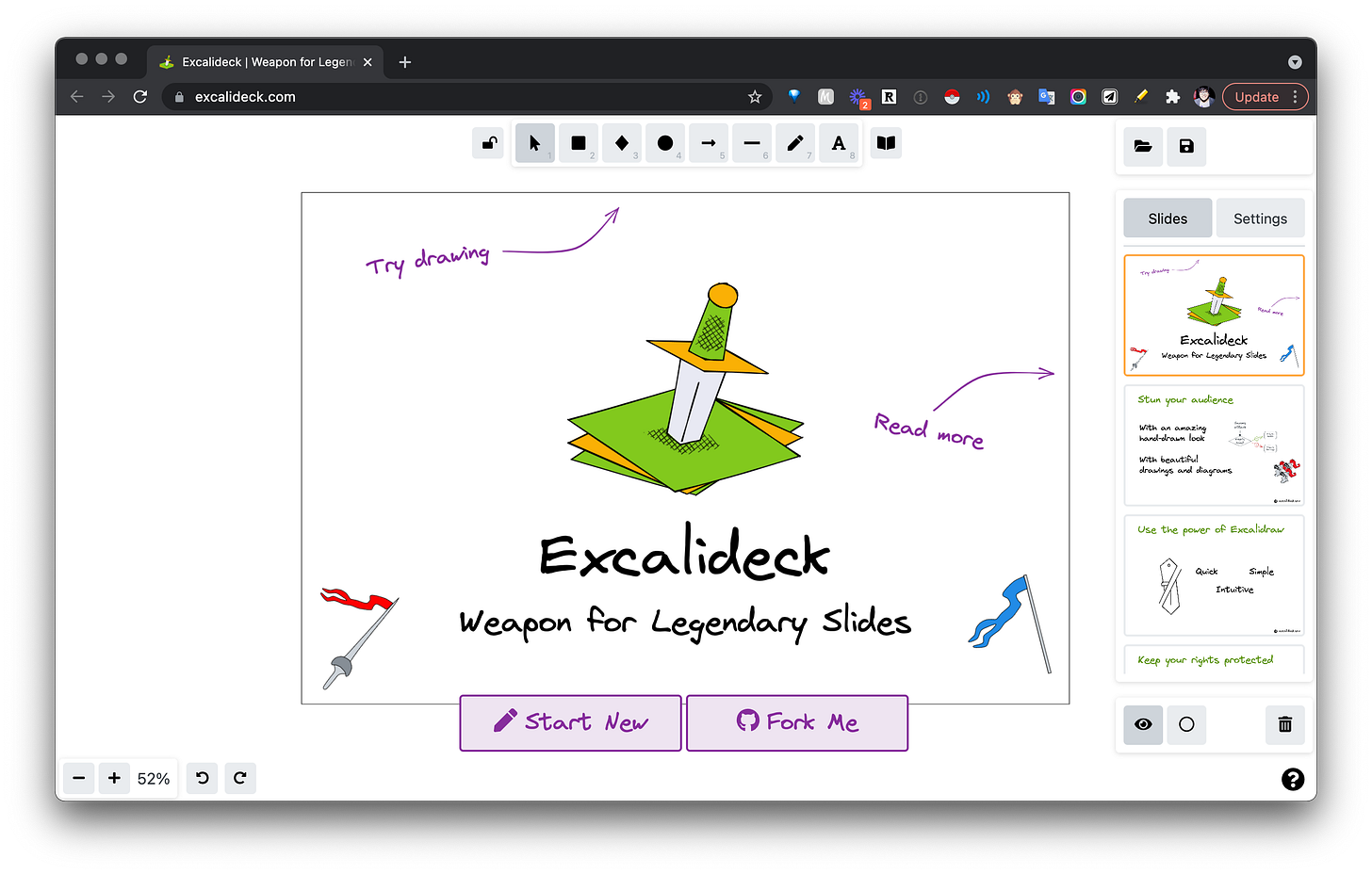Select 'Weapon for Legendary Slides' subtitle
1372x874 pixels.
pyautogui.click(x=685, y=623)
